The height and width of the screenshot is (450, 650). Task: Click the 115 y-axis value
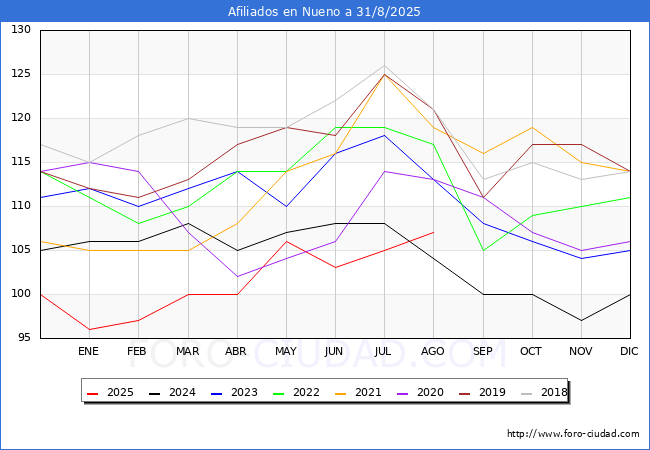(21, 162)
